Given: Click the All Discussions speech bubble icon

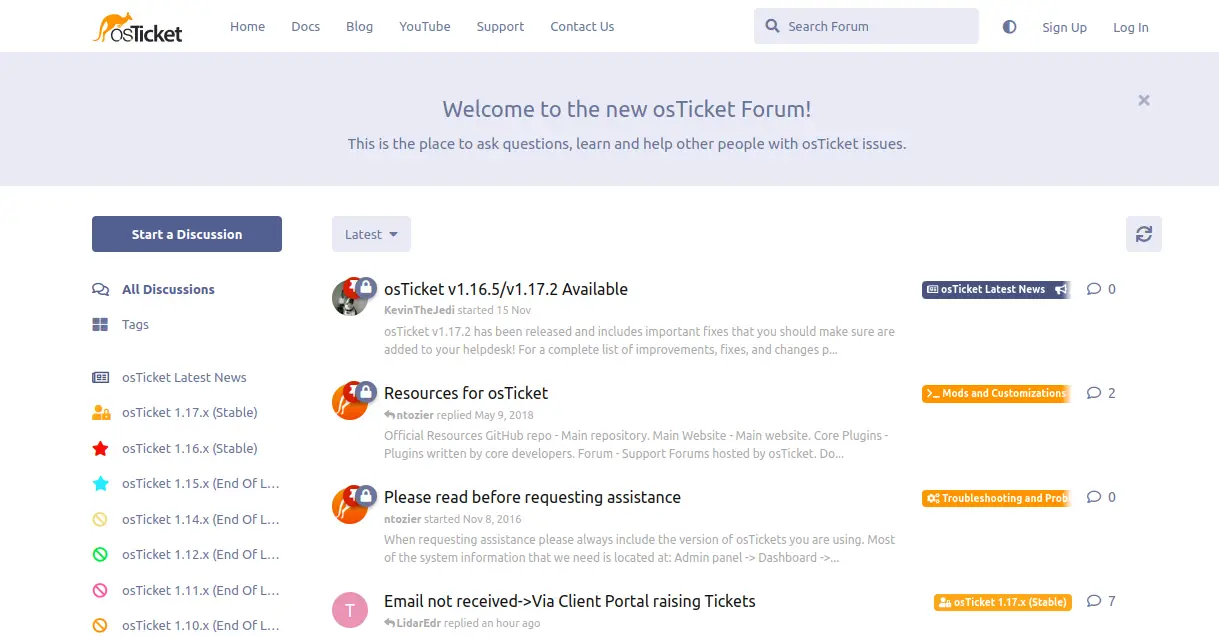Looking at the screenshot, I should [x=100, y=289].
